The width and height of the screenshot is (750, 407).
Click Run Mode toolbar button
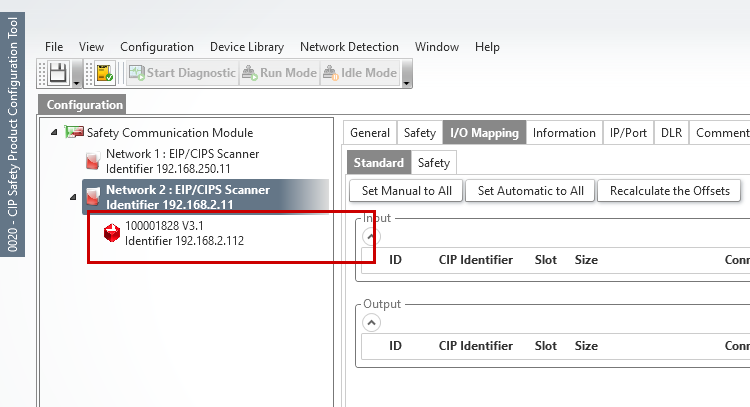279,73
